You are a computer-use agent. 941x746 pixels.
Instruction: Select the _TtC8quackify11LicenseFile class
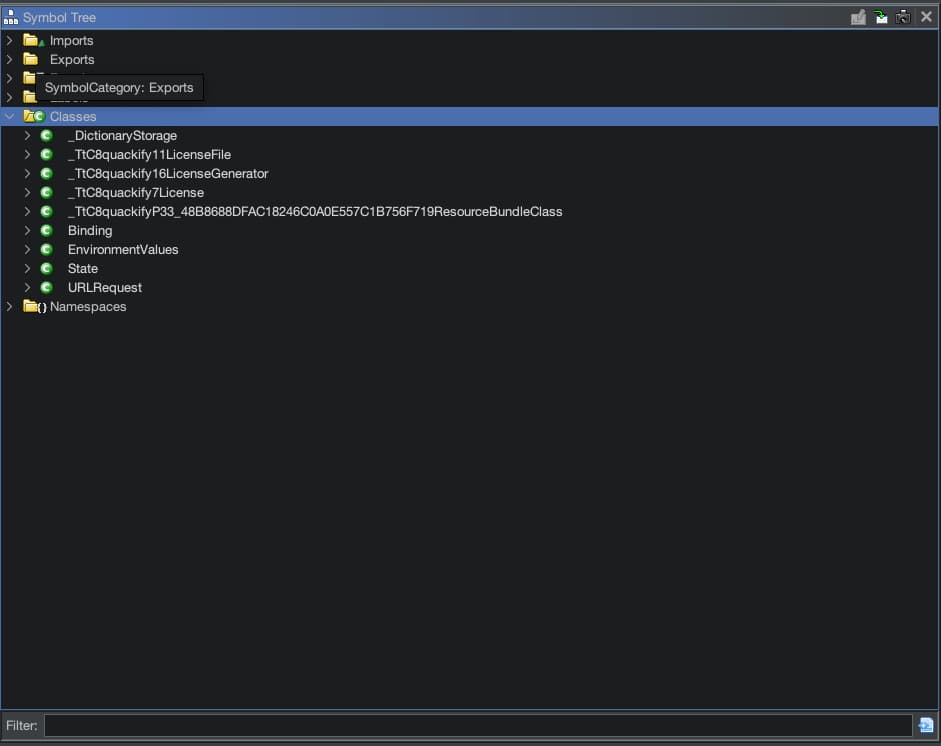[149, 155]
